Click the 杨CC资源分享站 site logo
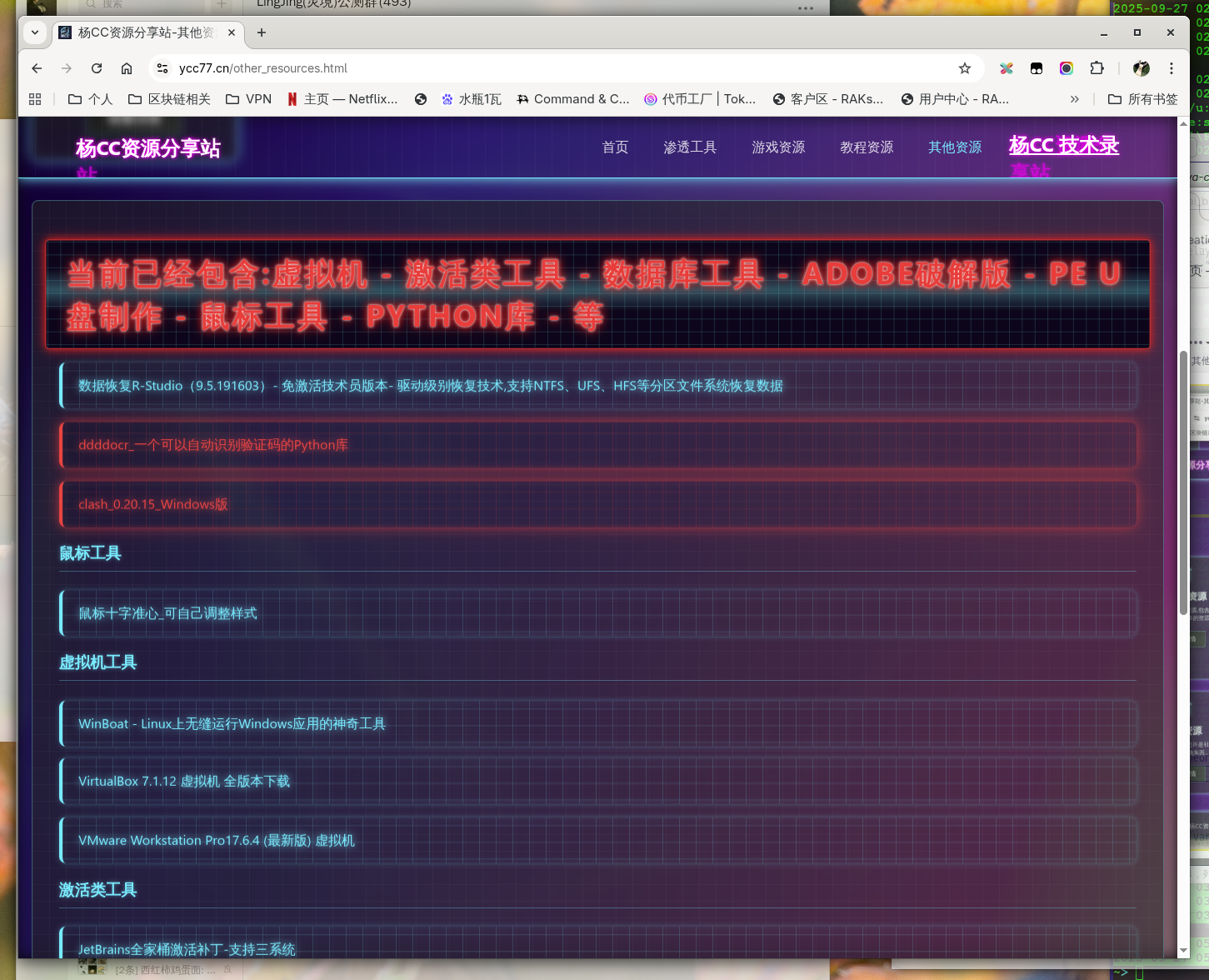 pyautogui.click(x=148, y=148)
